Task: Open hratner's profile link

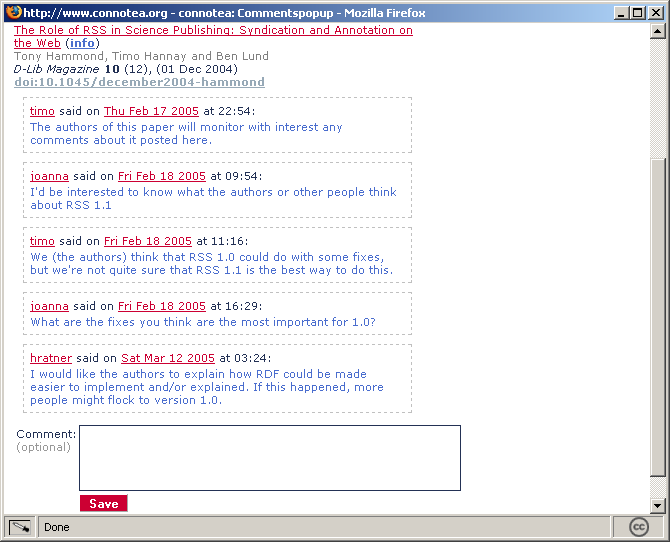Action: (51, 358)
